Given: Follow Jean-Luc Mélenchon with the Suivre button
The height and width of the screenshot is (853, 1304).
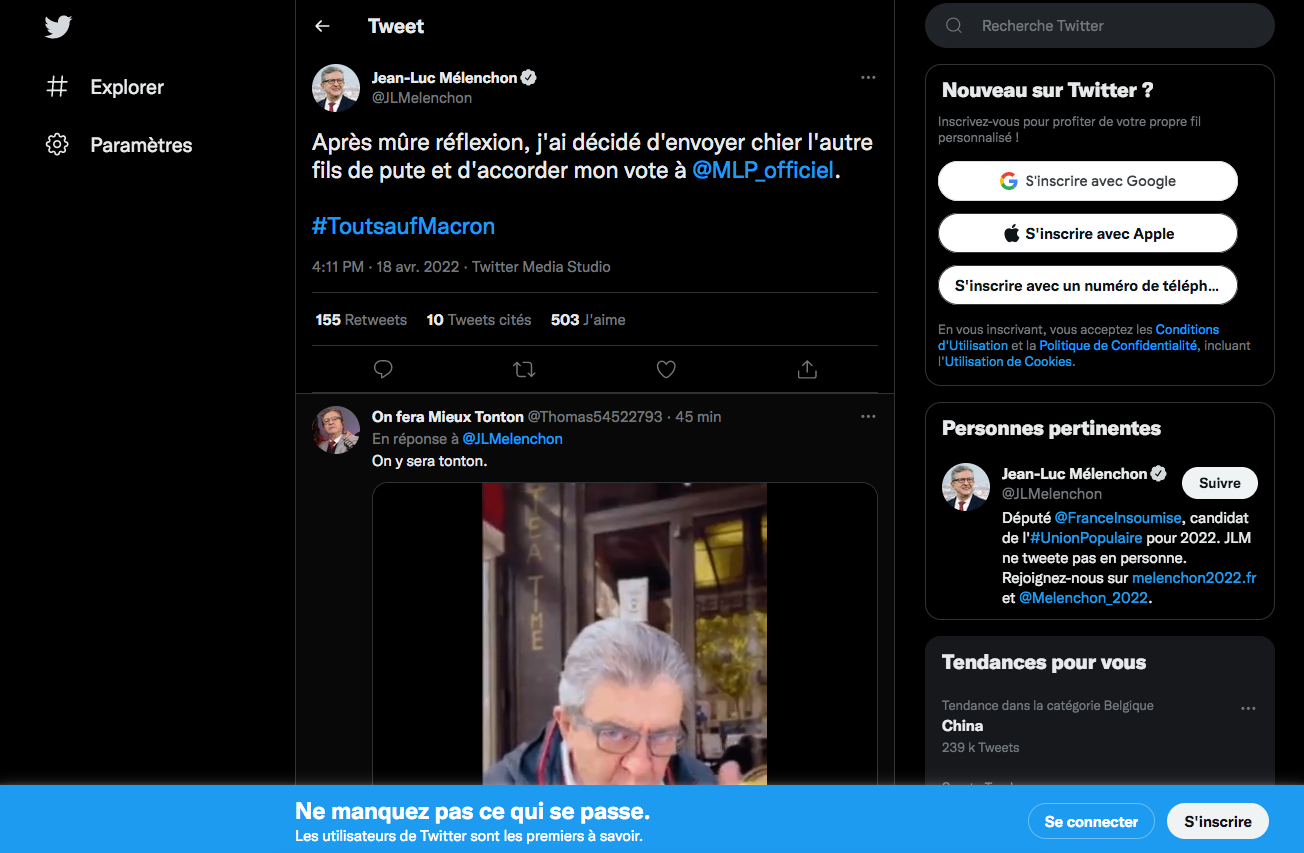Looking at the screenshot, I should pos(1219,483).
